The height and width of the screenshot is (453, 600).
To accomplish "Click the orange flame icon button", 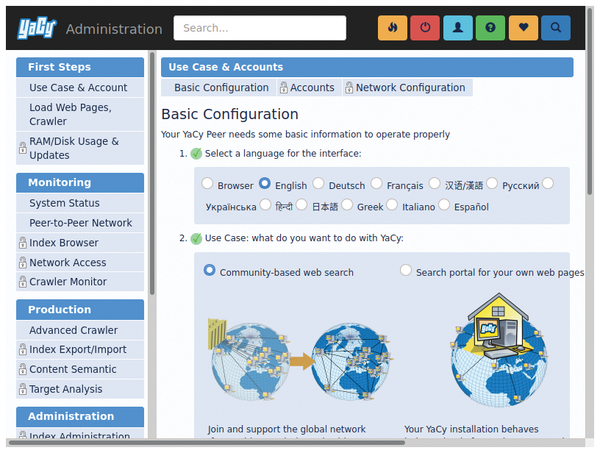I will 392,28.
